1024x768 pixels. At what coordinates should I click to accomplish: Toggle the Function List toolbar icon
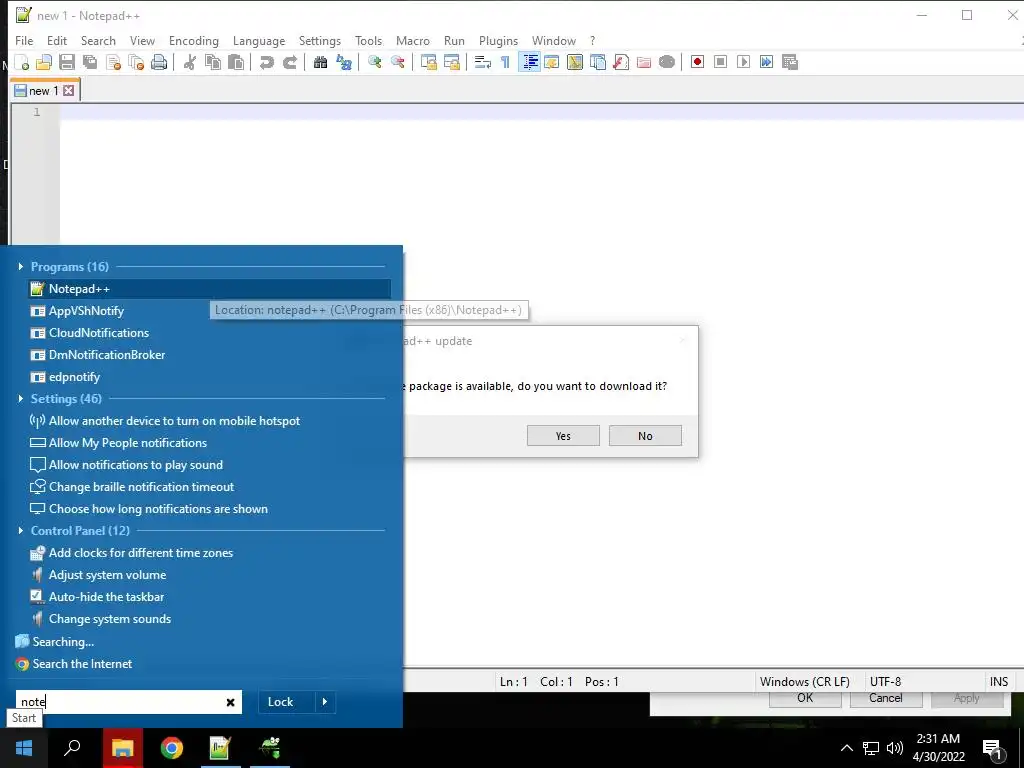click(621, 62)
